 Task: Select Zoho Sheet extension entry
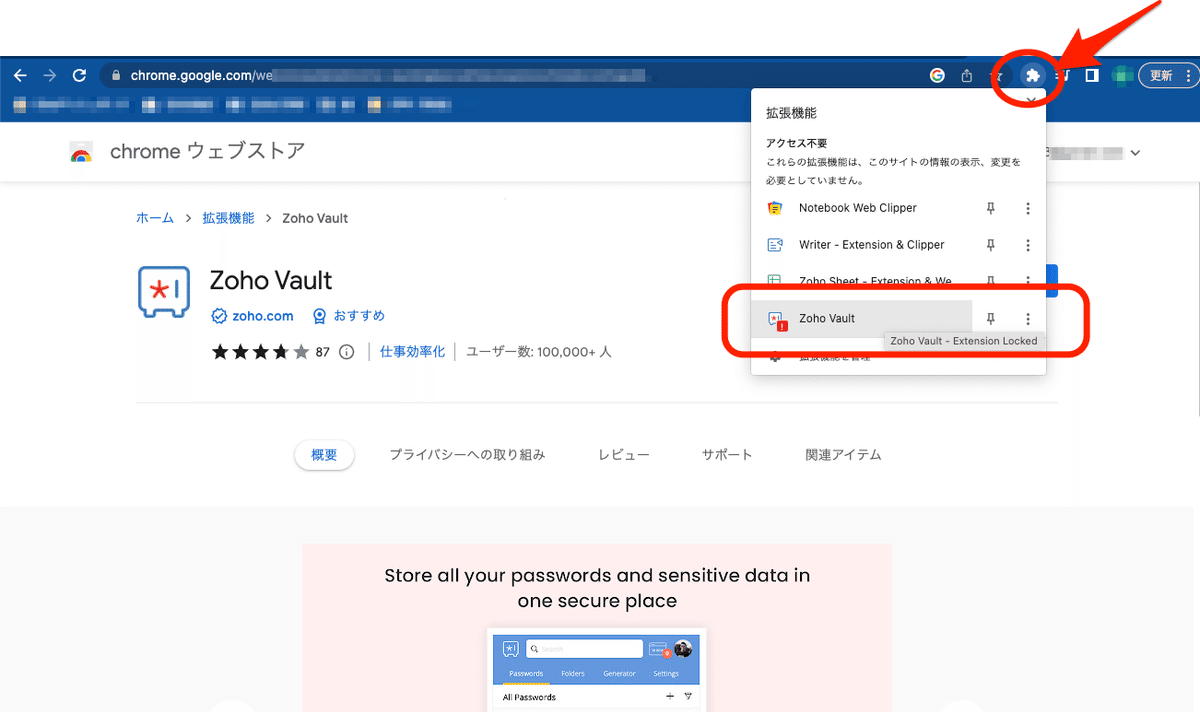pyautogui.click(x=862, y=282)
